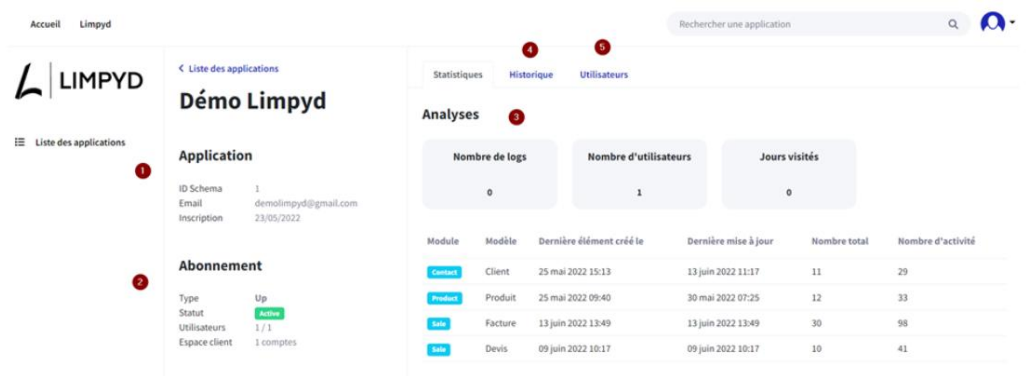This screenshot has height=376, width=1033.
Task: Click the Dernière élément créé le header
Action: 591,242
